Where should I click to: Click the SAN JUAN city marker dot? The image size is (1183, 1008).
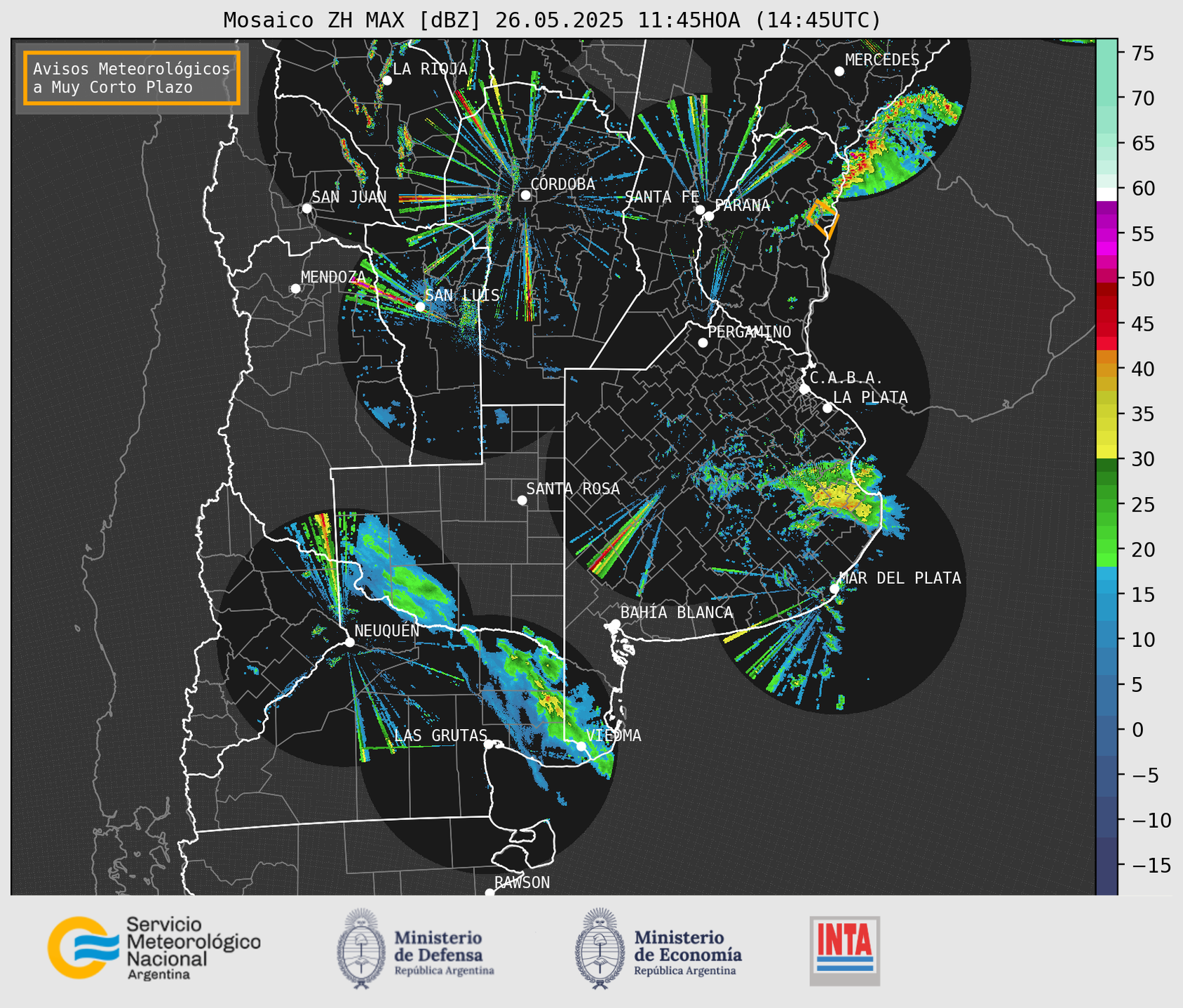click(306, 208)
